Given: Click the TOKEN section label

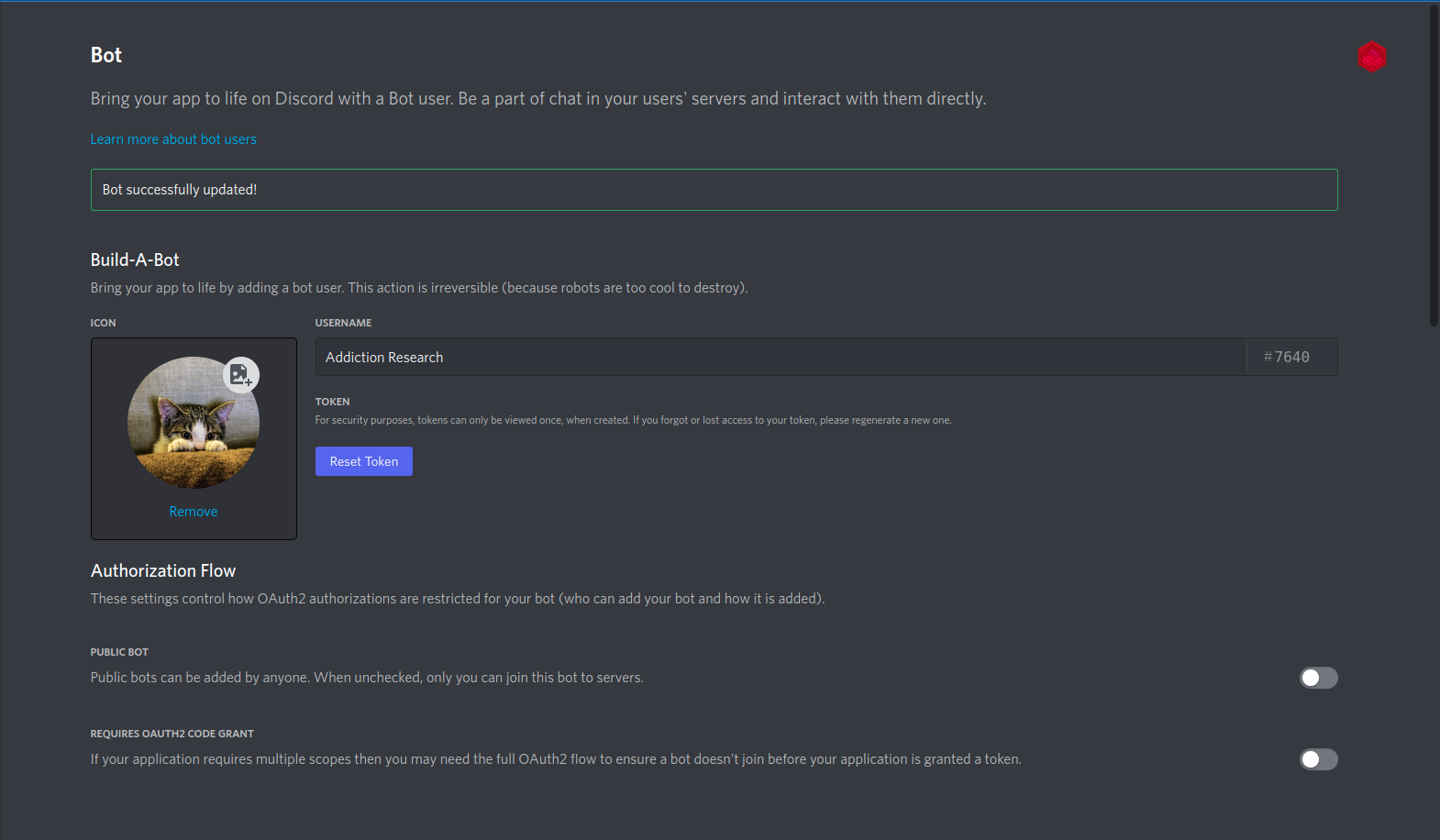Looking at the screenshot, I should tap(332, 402).
